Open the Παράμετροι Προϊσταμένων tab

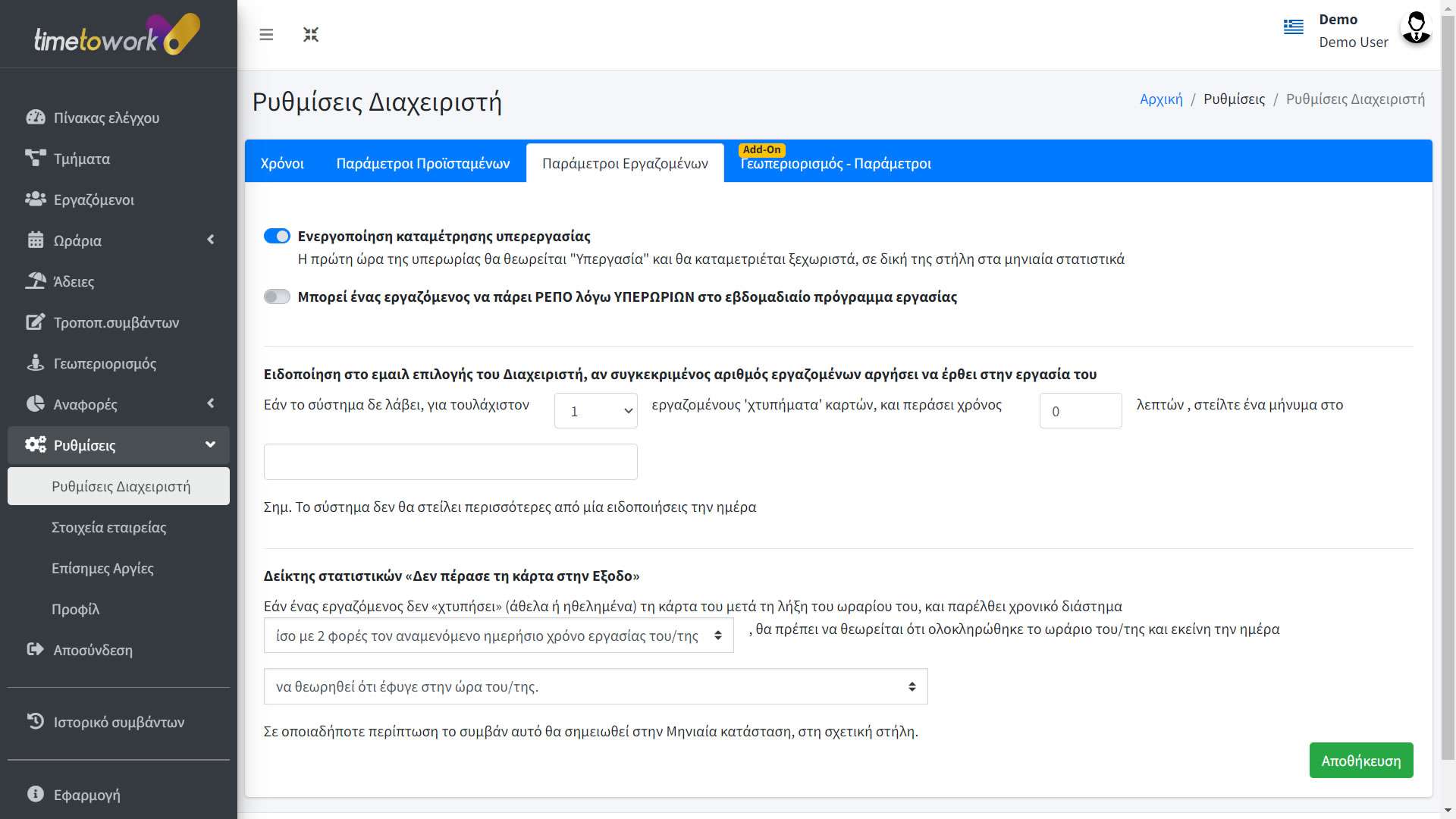coord(422,163)
